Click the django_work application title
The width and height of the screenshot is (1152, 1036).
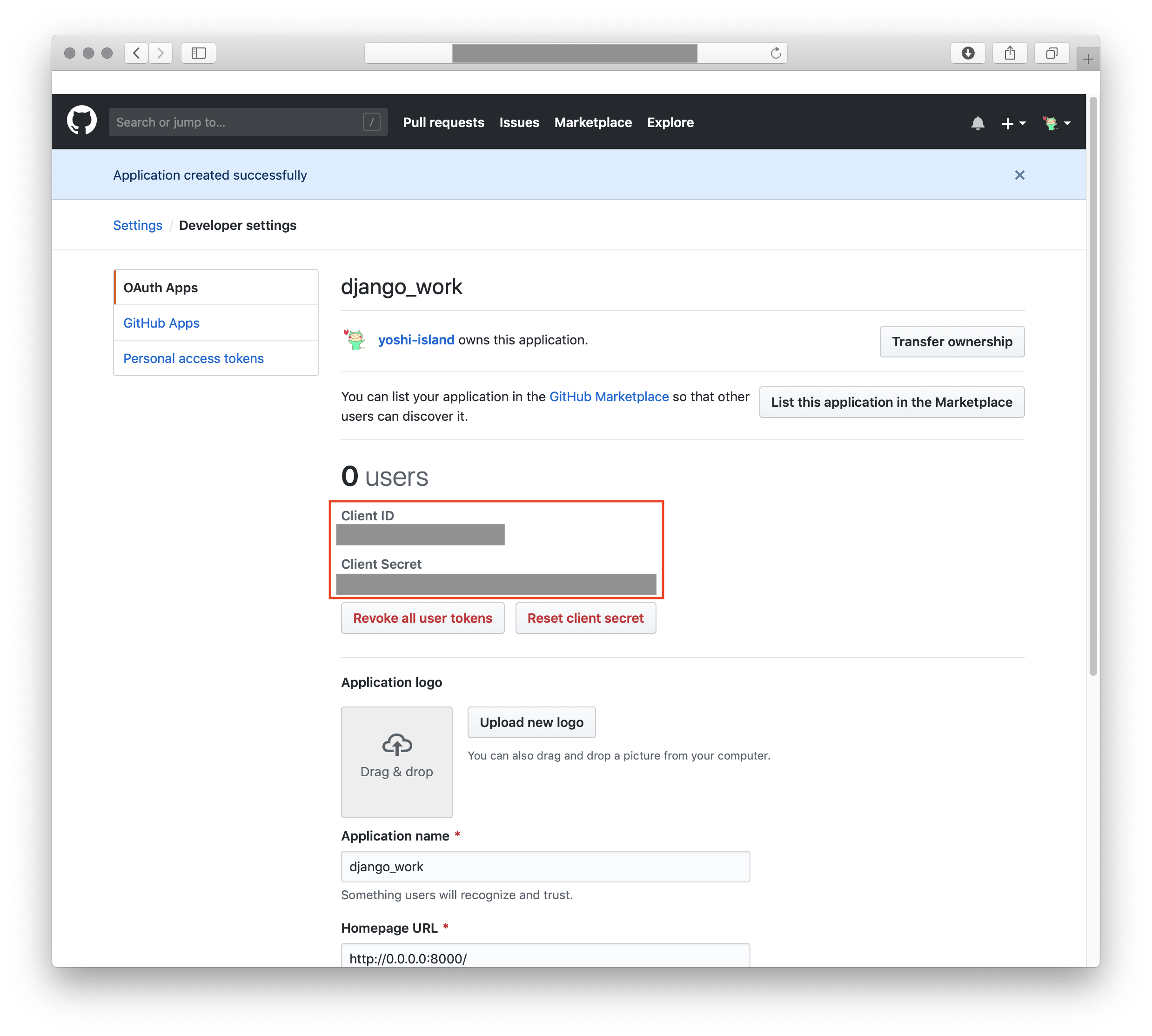coord(401,287)
